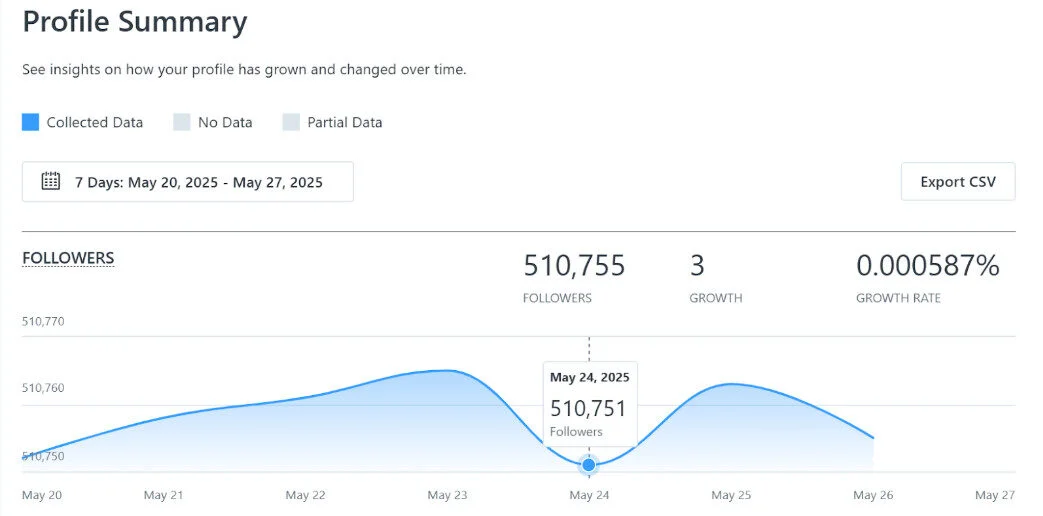Viewport: 1043px width, 516px height.
Task: Click the See insights description text
Action: pos(244,70)
